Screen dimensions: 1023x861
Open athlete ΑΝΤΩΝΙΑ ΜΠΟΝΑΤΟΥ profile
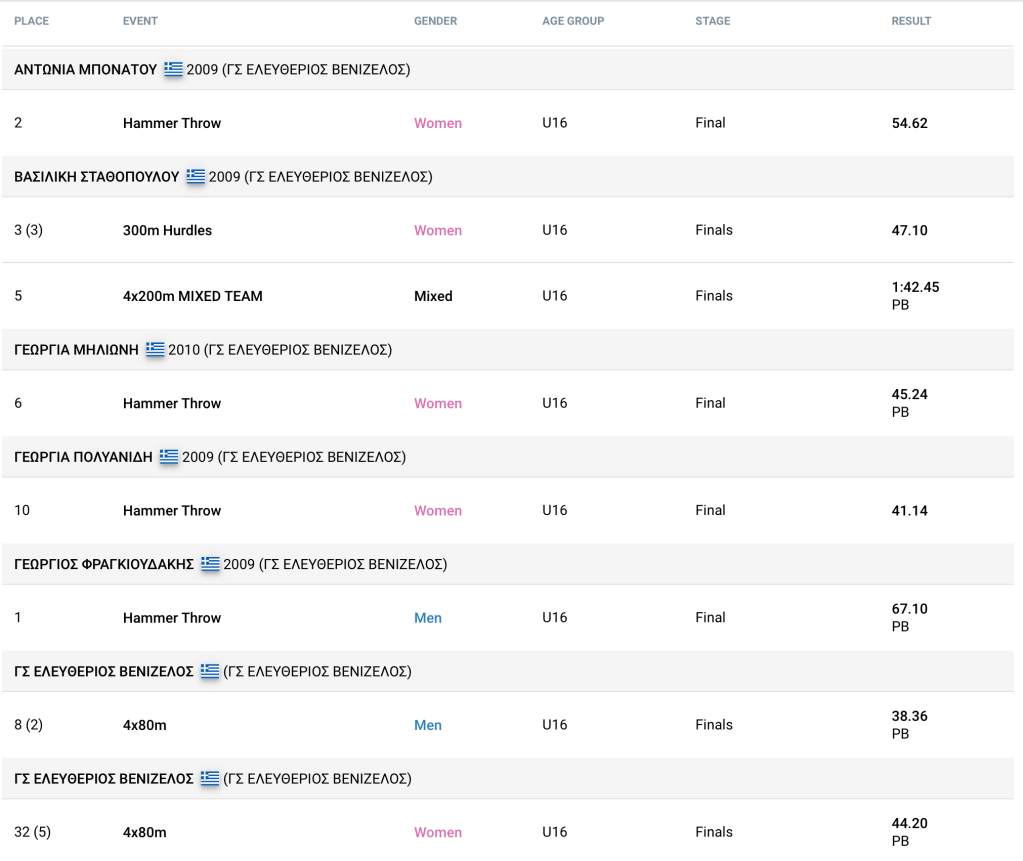(x=86, y=70)
